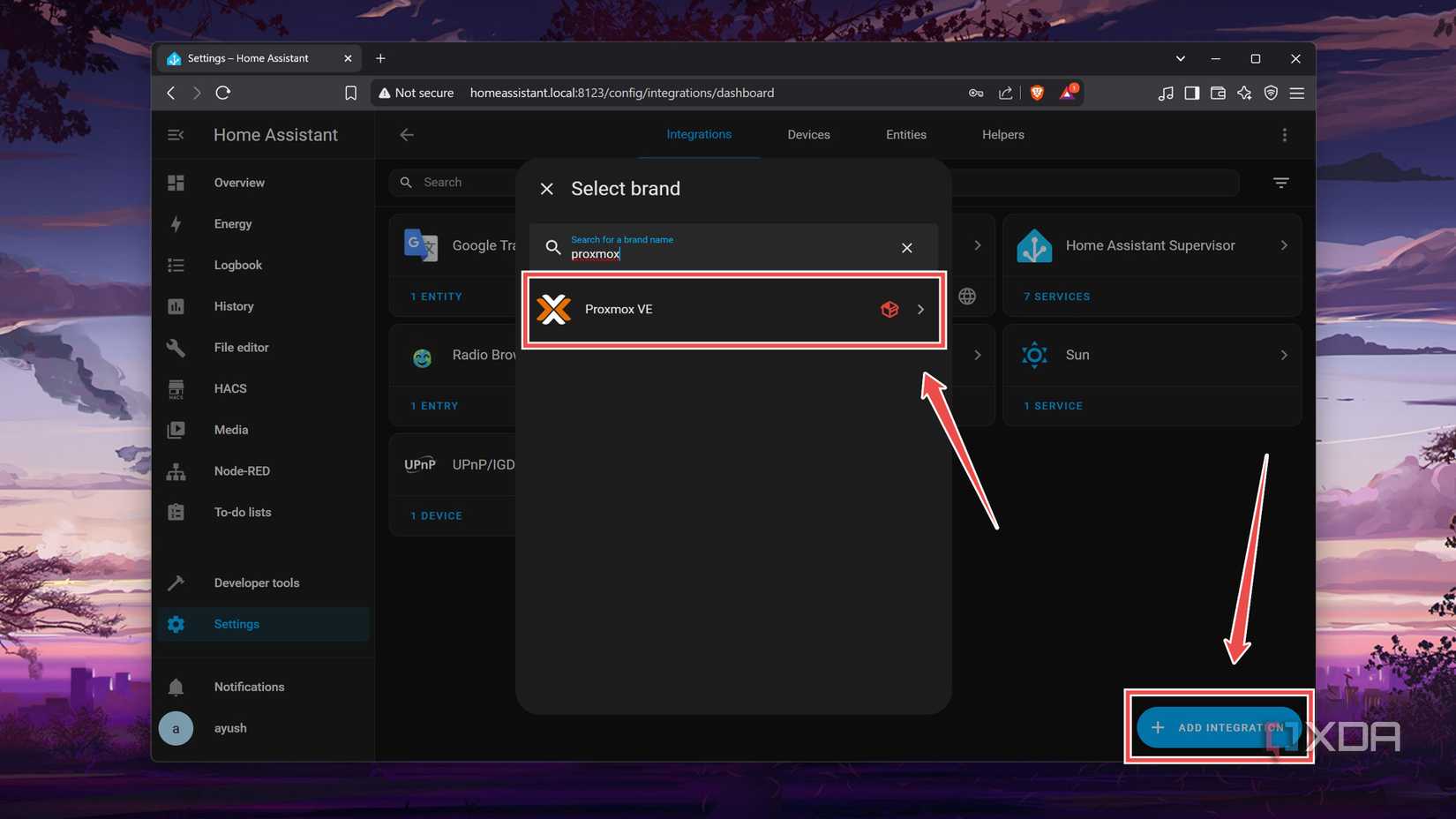Open the 7 SERVICES link
Screen dimensions: 1456x819
pos(1056,297)
